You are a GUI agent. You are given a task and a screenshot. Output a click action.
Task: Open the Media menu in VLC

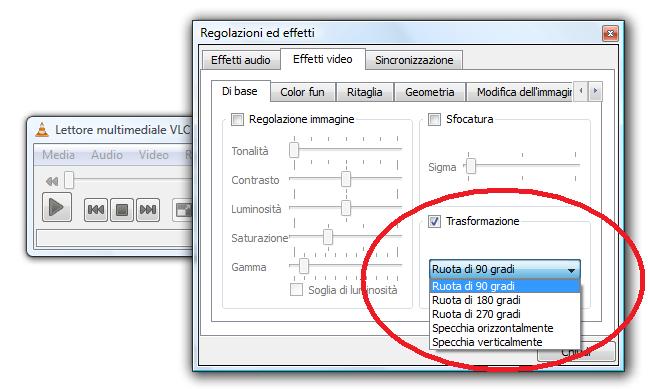tap(58, 155)
